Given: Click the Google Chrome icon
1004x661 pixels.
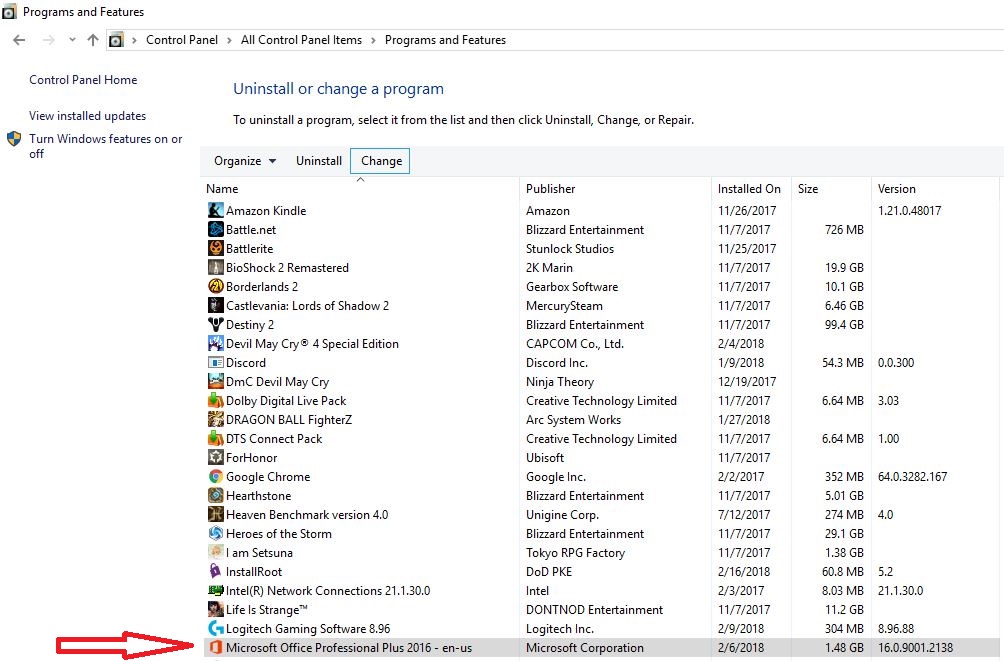Looking at the screenshot, I should click(x=216, y=477).
